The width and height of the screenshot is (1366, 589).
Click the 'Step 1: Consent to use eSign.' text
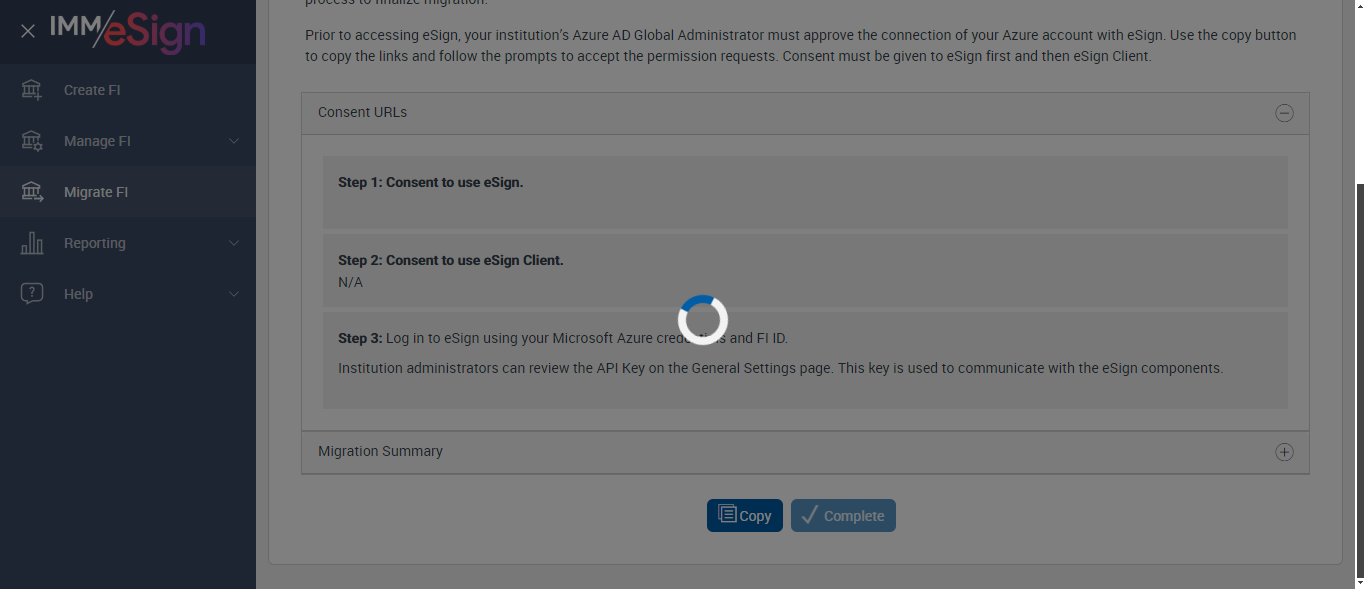point(431,183)
